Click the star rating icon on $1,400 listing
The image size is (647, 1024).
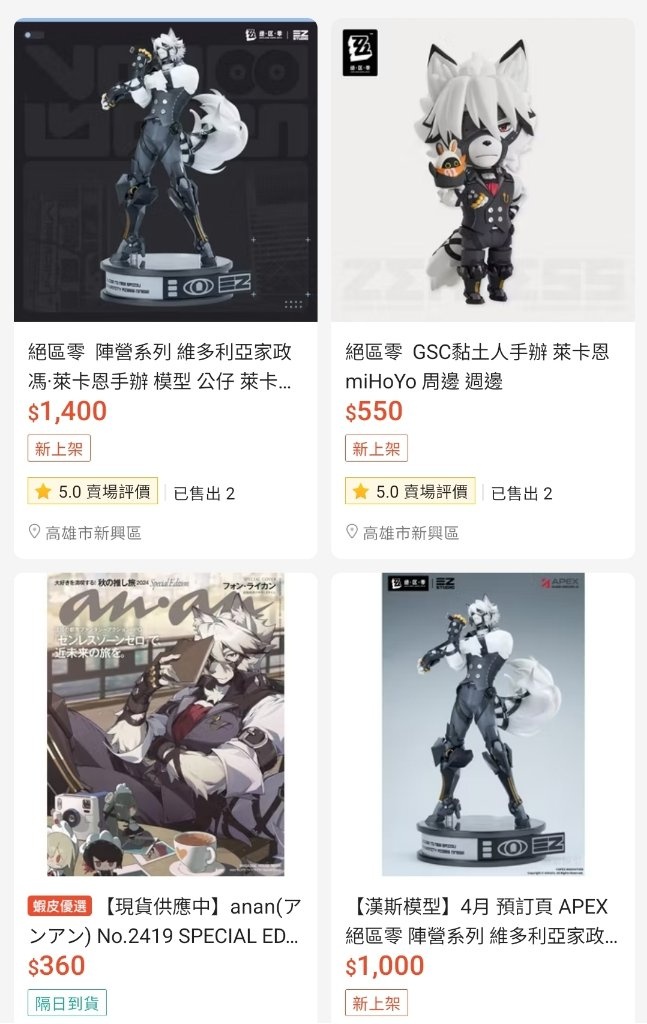tap(44, 491)
